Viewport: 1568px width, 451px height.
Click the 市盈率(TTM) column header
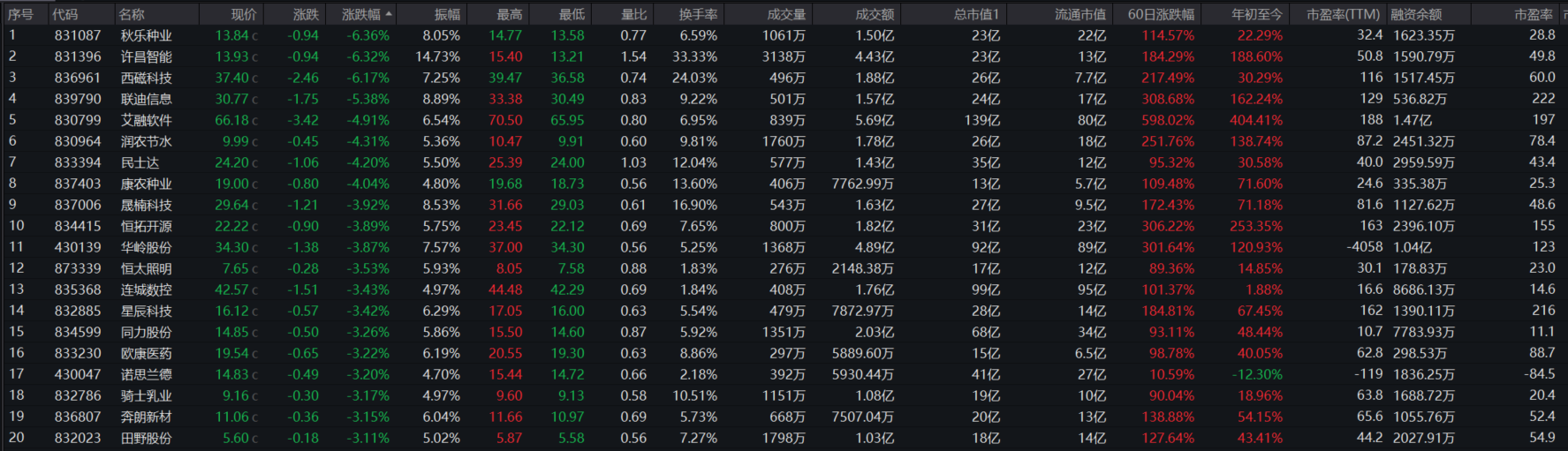1343,14
